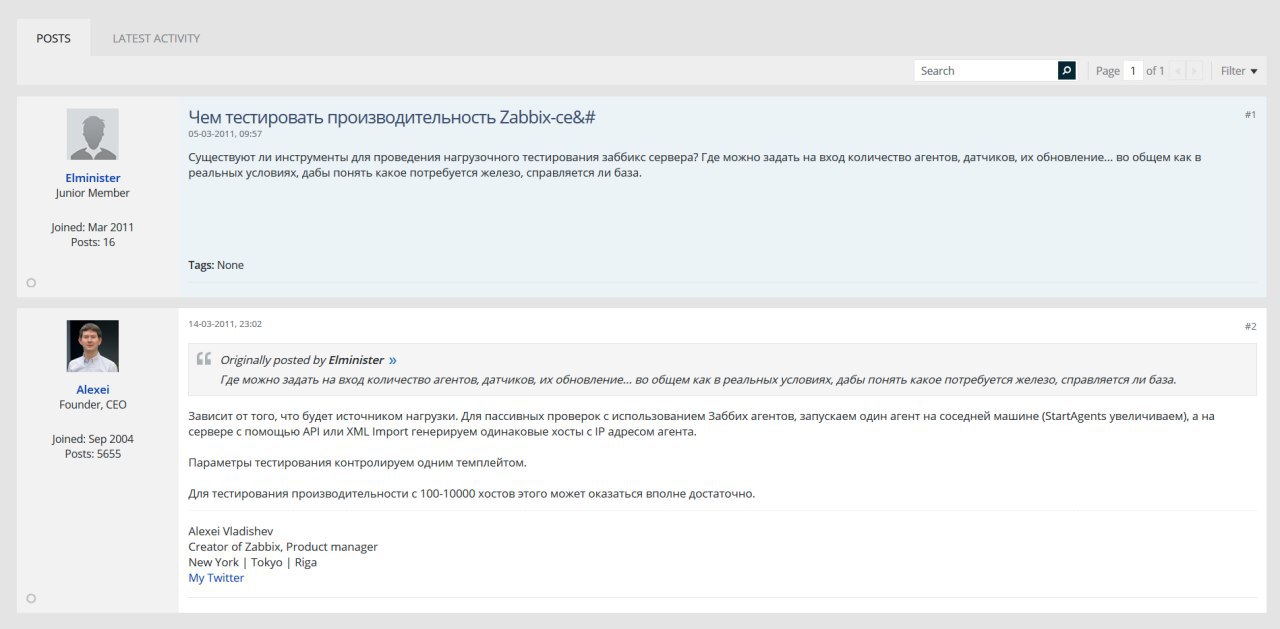Click the page number input box
Screen dimensions: 1280x629
(x=1133, y=71)
